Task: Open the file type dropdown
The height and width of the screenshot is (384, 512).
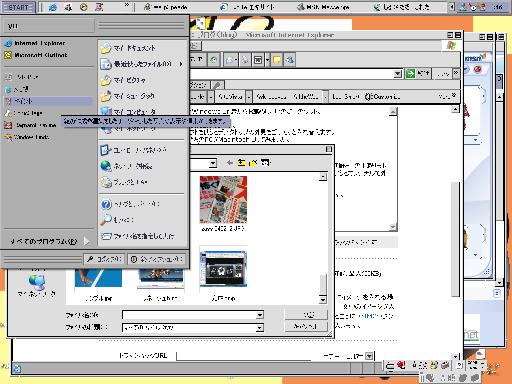Action: tap(260, 328)
